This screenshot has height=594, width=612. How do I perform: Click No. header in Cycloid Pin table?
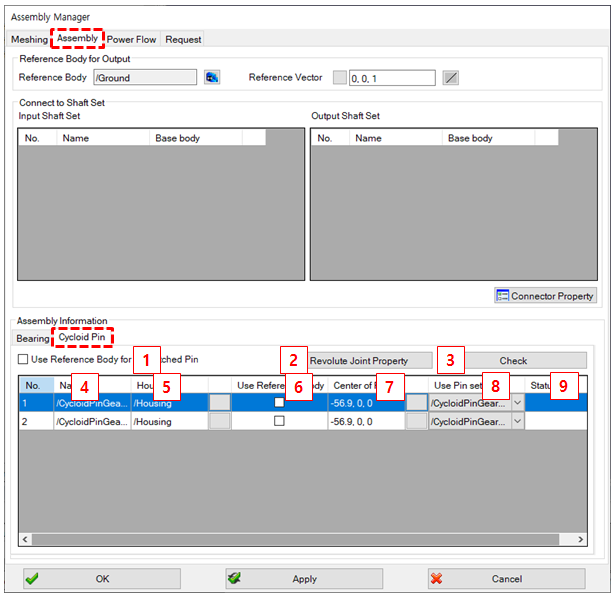36,385
